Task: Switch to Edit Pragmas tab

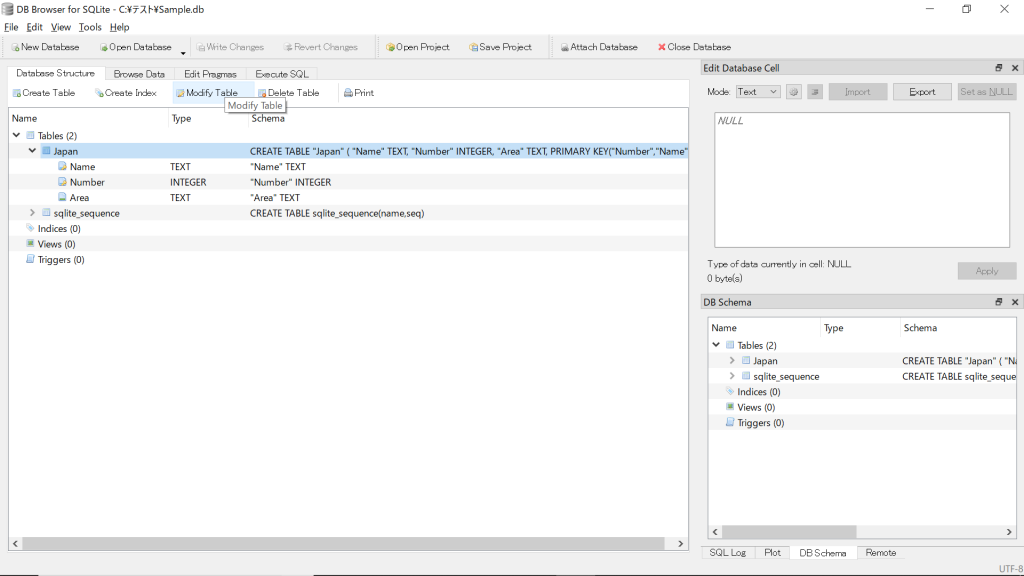Action: point(210,74)
